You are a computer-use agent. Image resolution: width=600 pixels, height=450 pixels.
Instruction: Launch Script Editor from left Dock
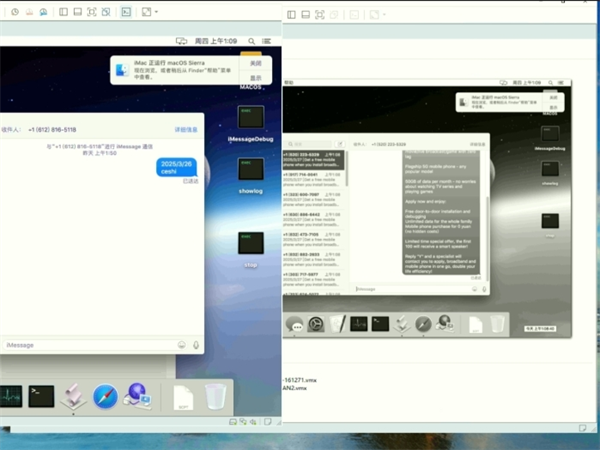pos(73,397)
